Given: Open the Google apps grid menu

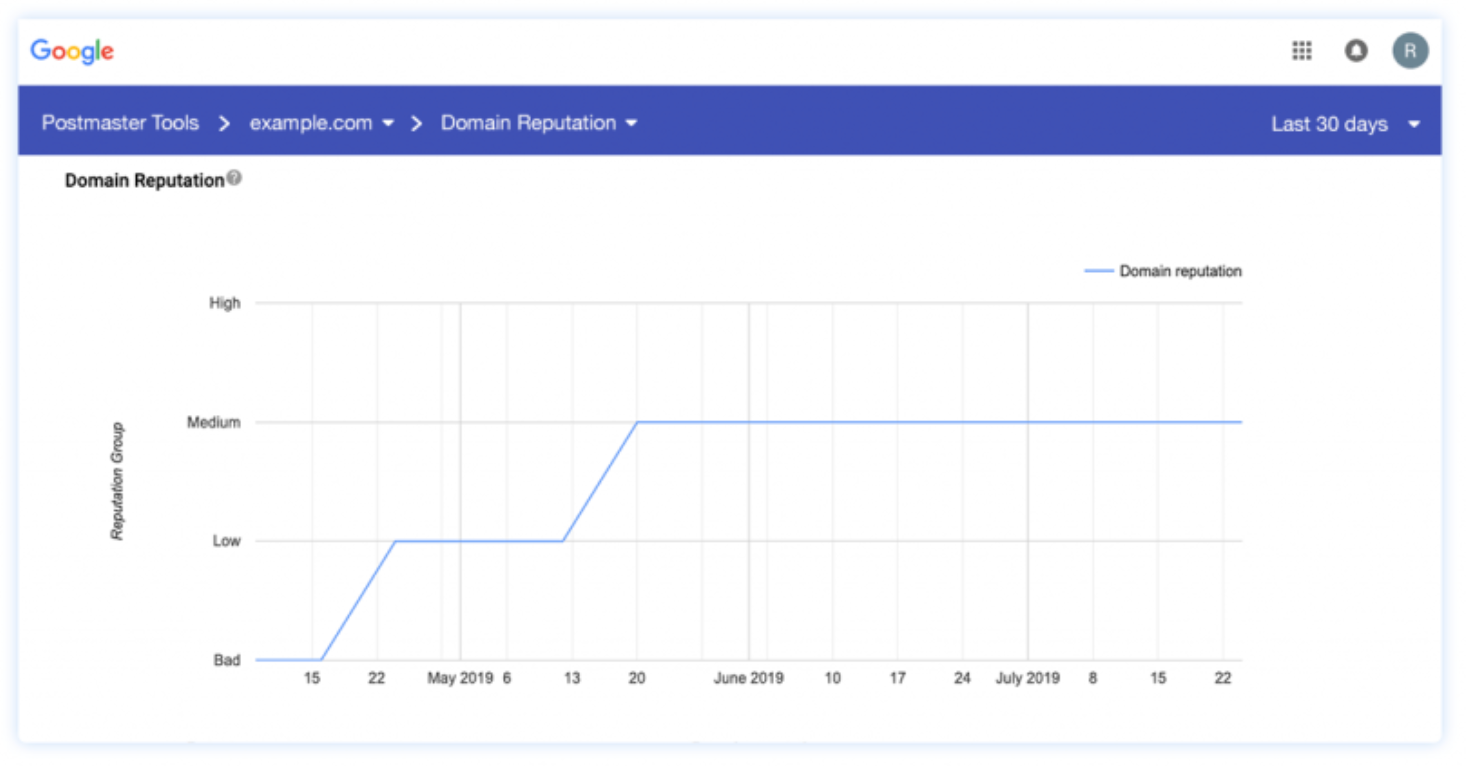Looking at the screenshot, I should tap(1302, 50).
